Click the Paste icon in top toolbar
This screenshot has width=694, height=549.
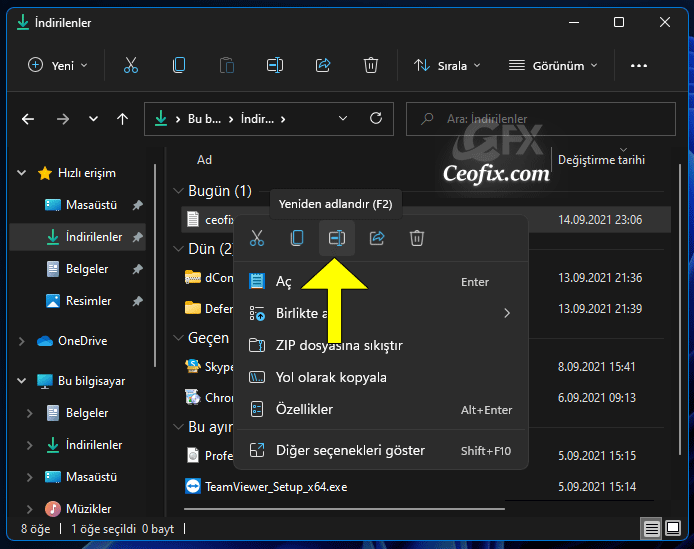(x=227, y=65)
